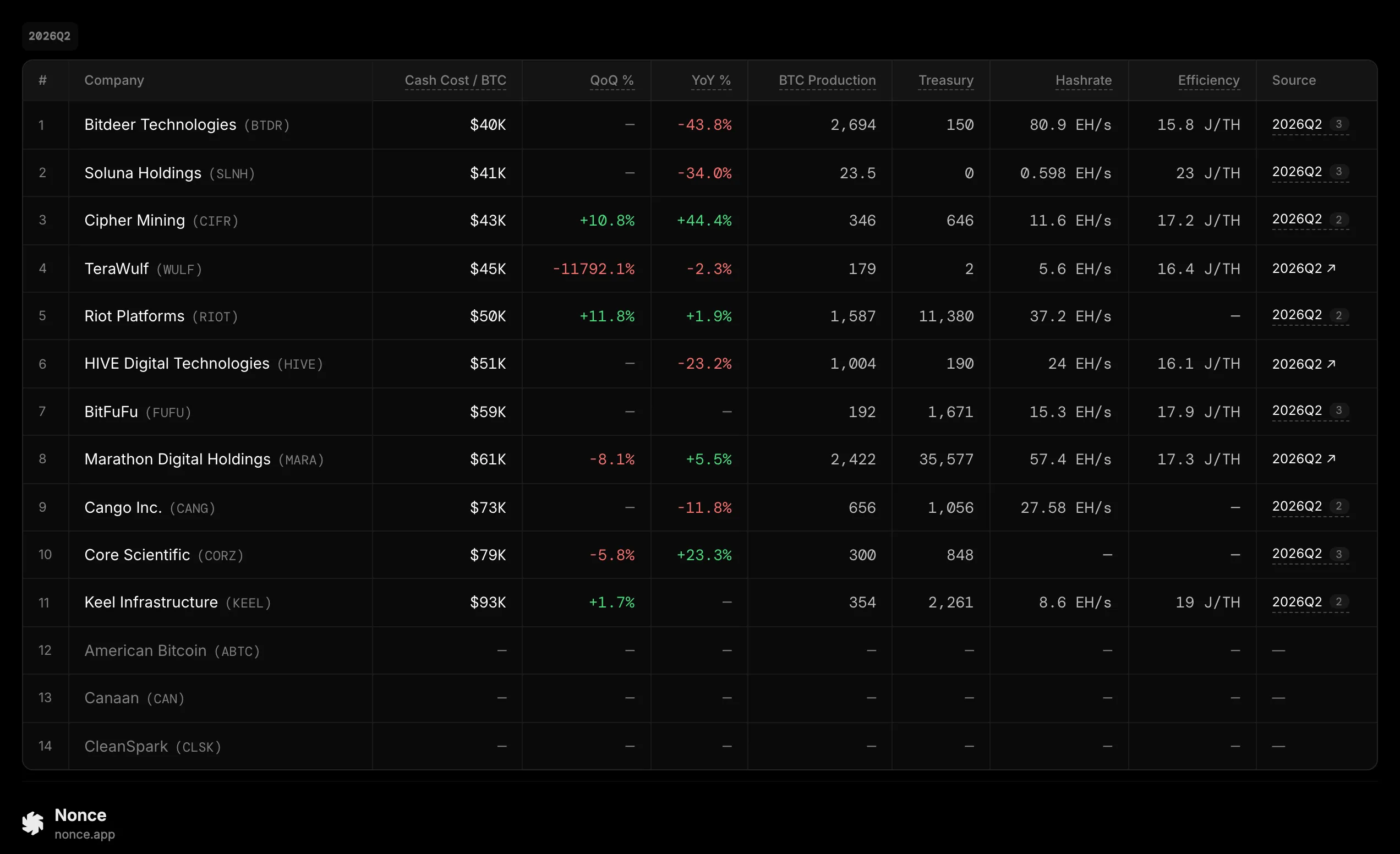Select BitFuFu company name
This screenshot has width=1400, height=854.
pyautogui.click(x=111, y=412)
